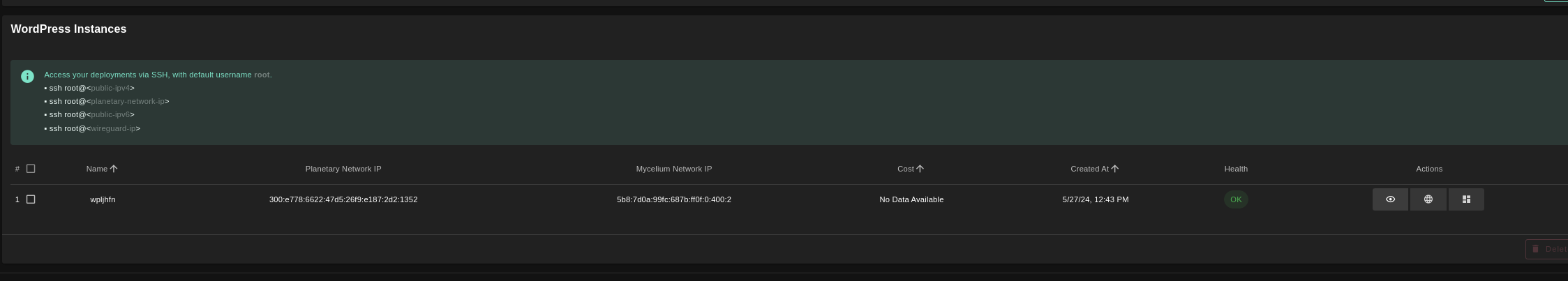Image resolution: width=1568 pixels, height=281 pixels.
Task: Click the Planetary Network IP column header
Action: [x=343, y=169]
